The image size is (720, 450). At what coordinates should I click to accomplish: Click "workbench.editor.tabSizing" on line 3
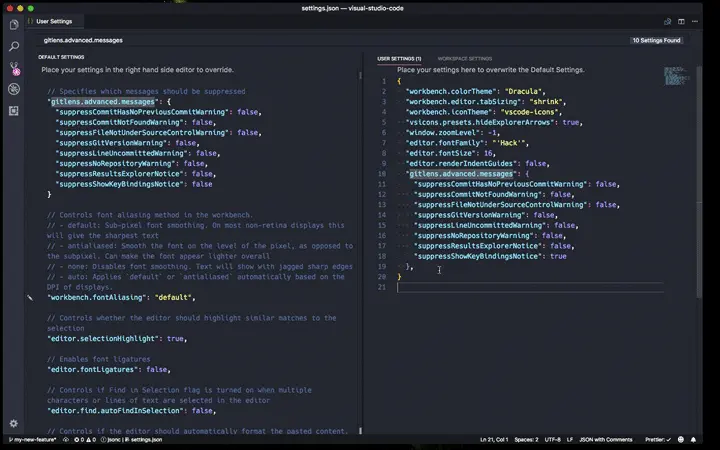pos(463,102)
